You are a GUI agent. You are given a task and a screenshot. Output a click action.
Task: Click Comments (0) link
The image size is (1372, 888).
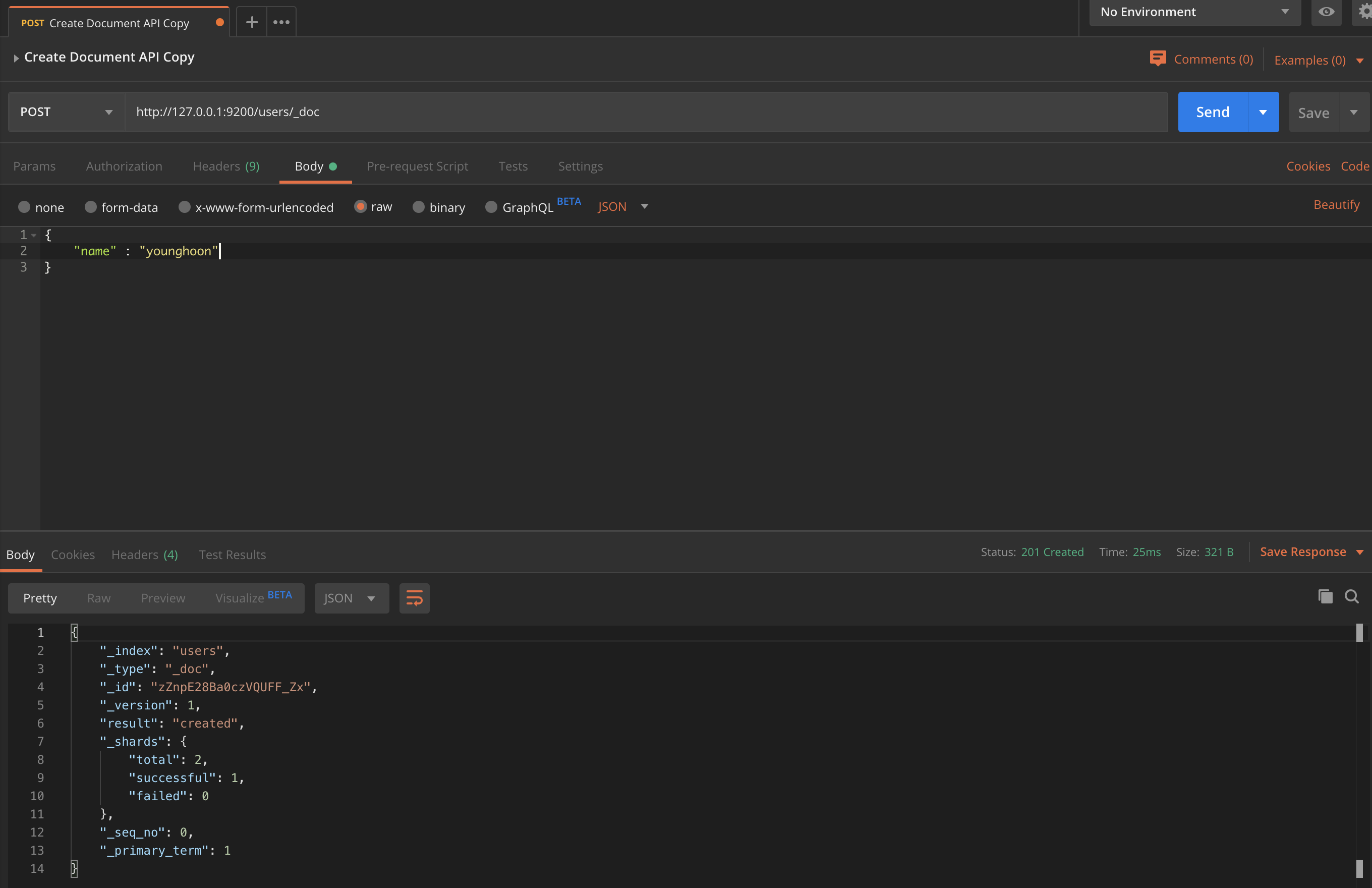(1214, 59)
